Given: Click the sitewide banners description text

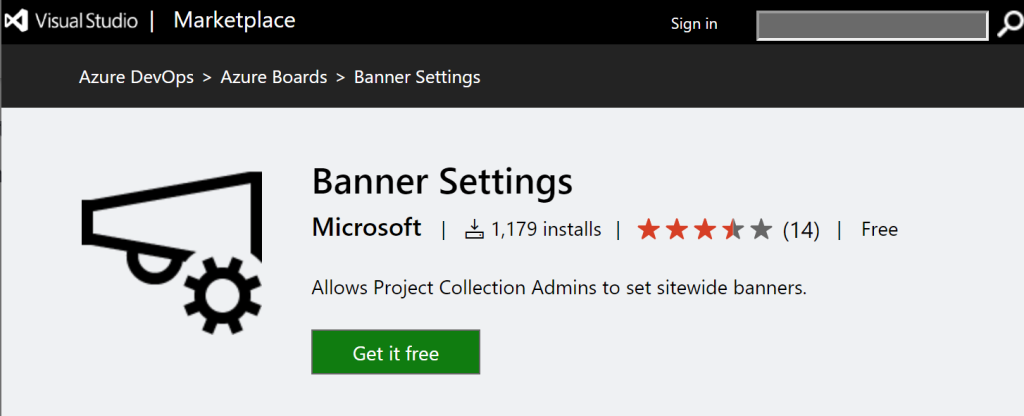Looking at the screenshot, I should pyautogui.click(x=559, y=287).
